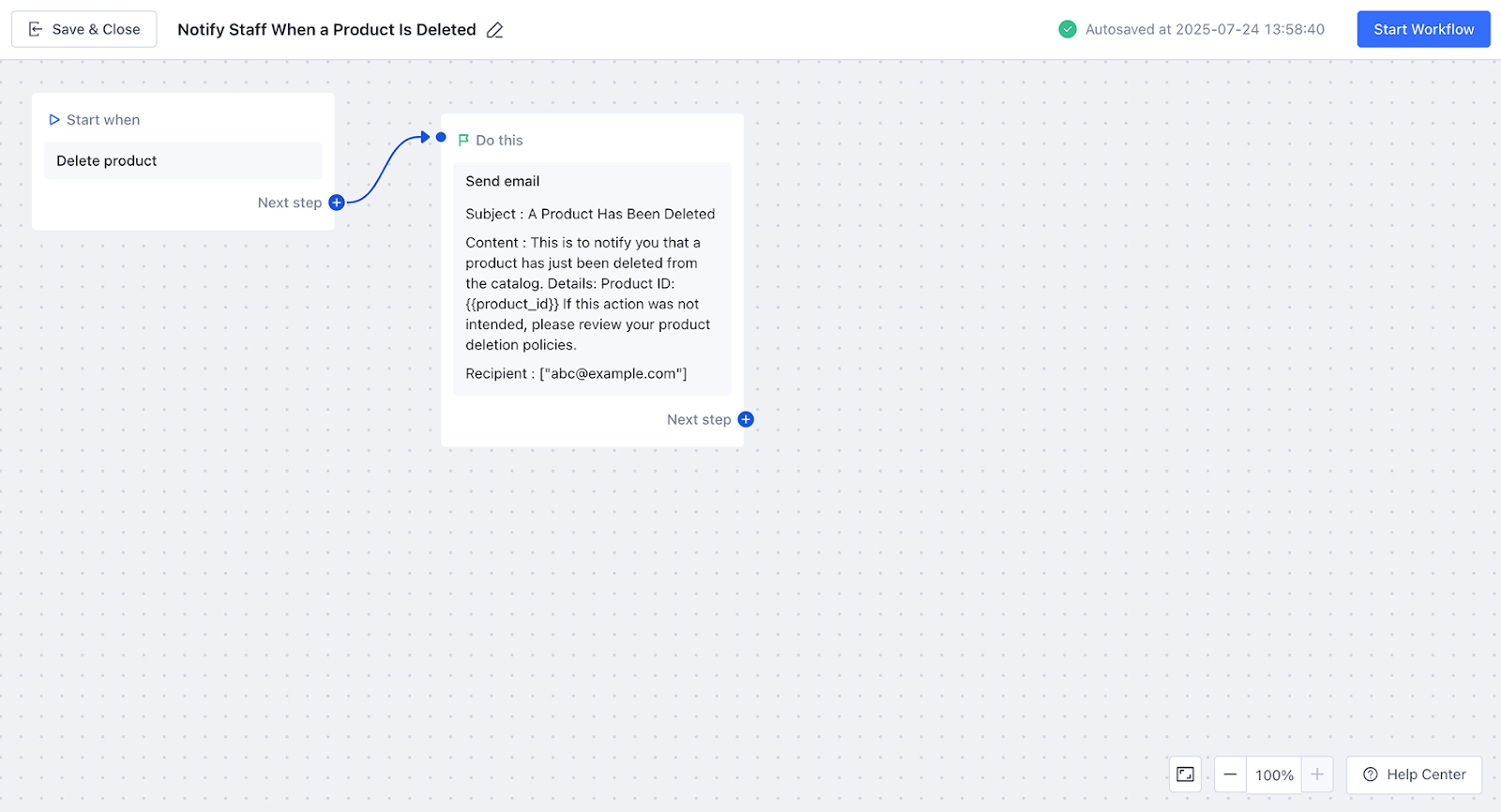Add next step after Delete product trigger

click(x=337, y=203)
